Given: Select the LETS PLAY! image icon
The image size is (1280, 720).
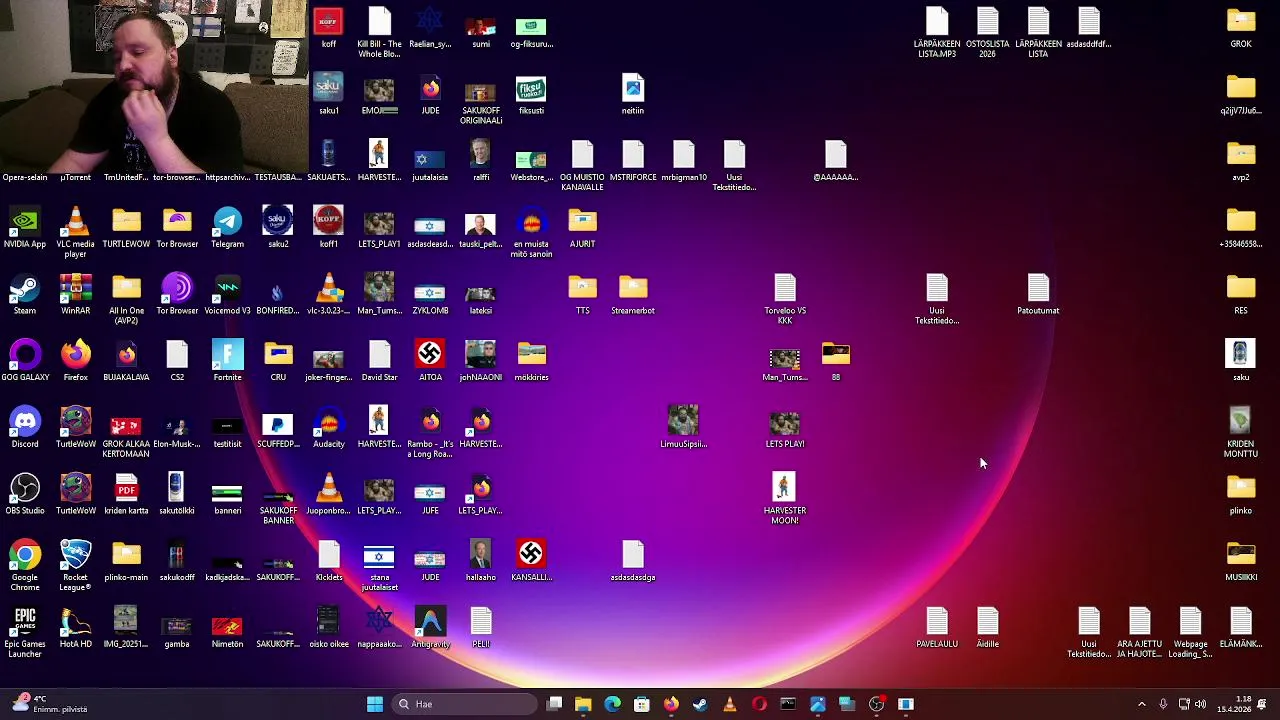Looking at the screenshot, I should click(785, 428).
